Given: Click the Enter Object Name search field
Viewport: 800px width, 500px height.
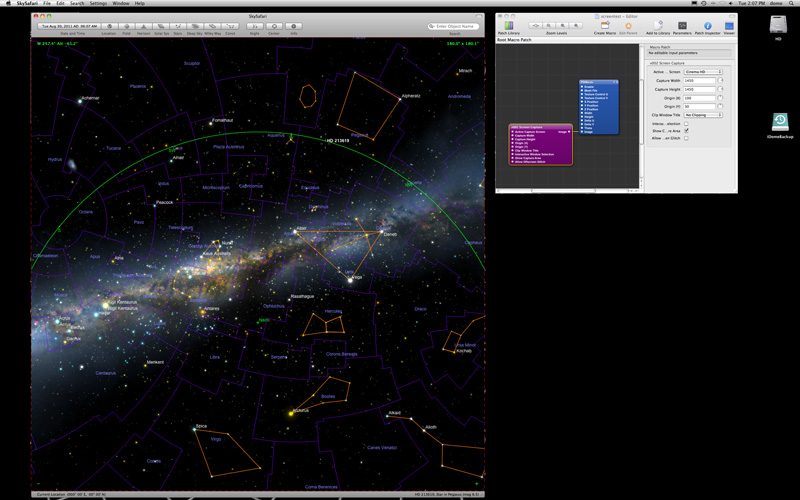Looking at the screenshot, I should (x=454, y=26).
